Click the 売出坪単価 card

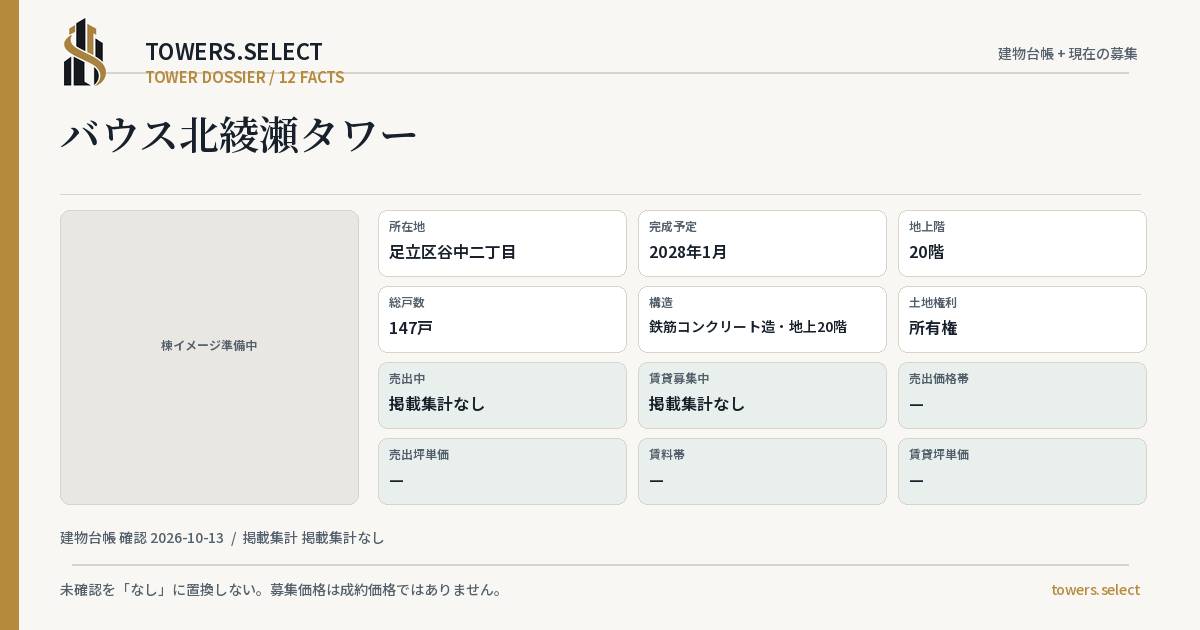coord(502,471)
